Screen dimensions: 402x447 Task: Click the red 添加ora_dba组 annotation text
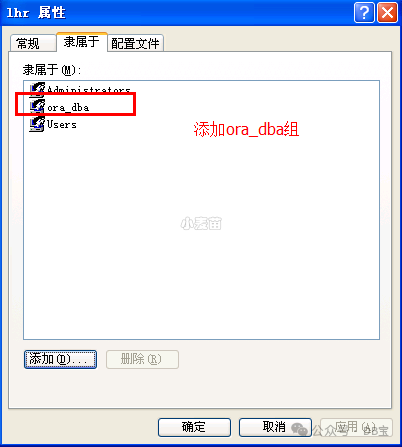[246, 129]
